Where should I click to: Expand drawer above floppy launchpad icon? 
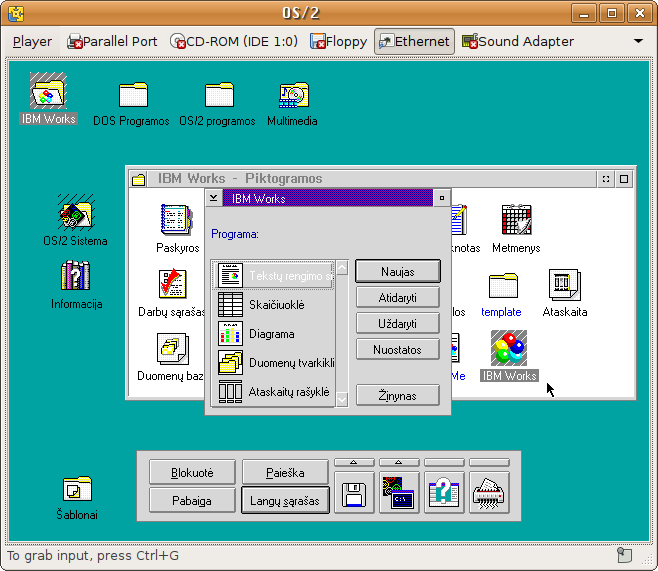pyautogui.click(x=354, y=462)
